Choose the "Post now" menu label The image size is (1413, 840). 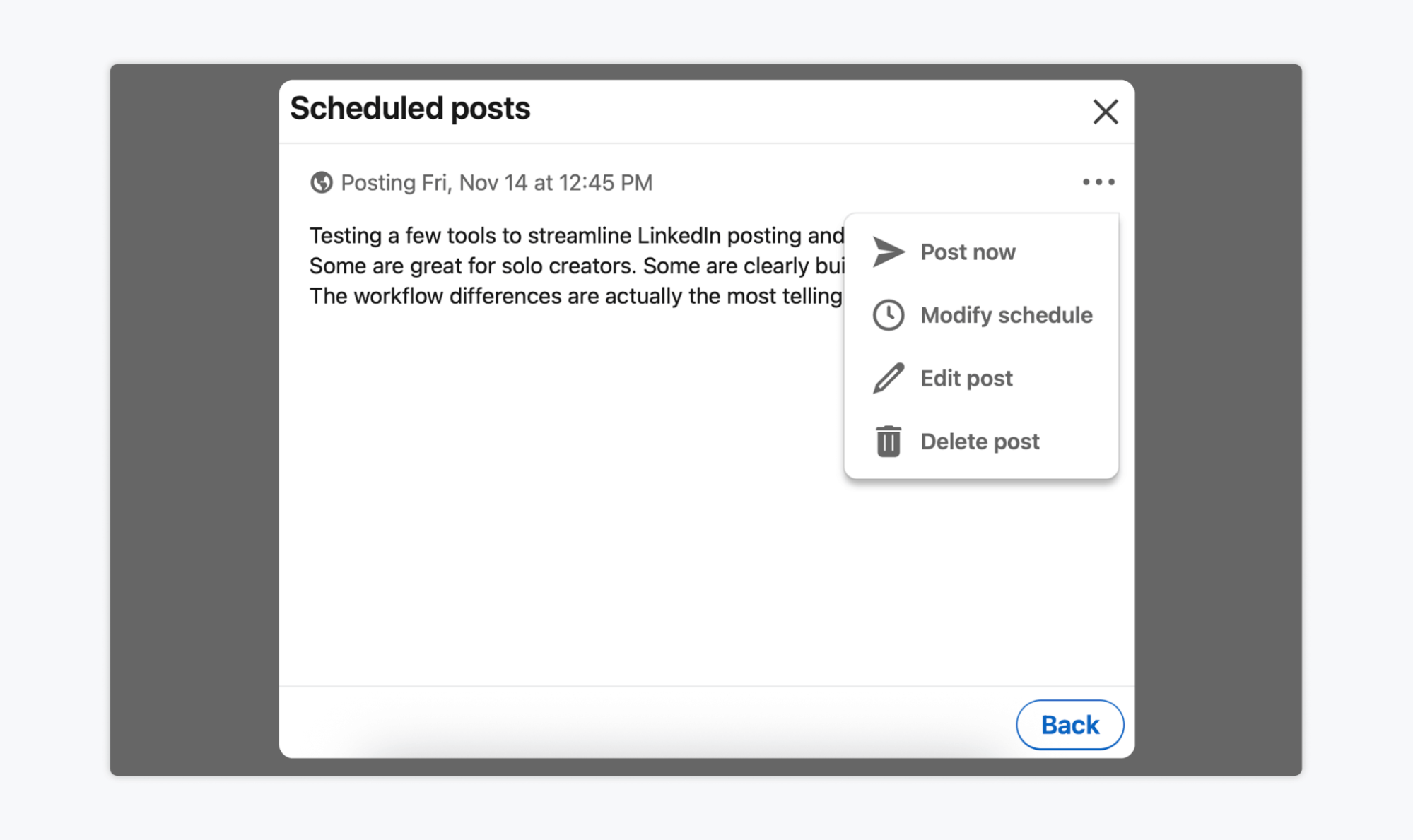click(967, 252)
